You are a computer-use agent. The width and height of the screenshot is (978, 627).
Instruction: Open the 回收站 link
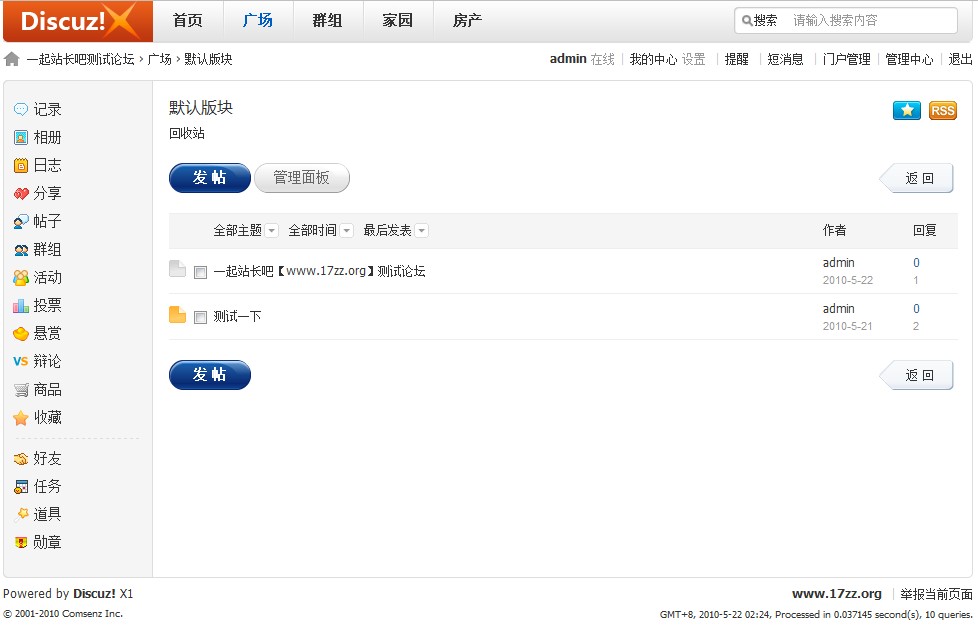186,133
